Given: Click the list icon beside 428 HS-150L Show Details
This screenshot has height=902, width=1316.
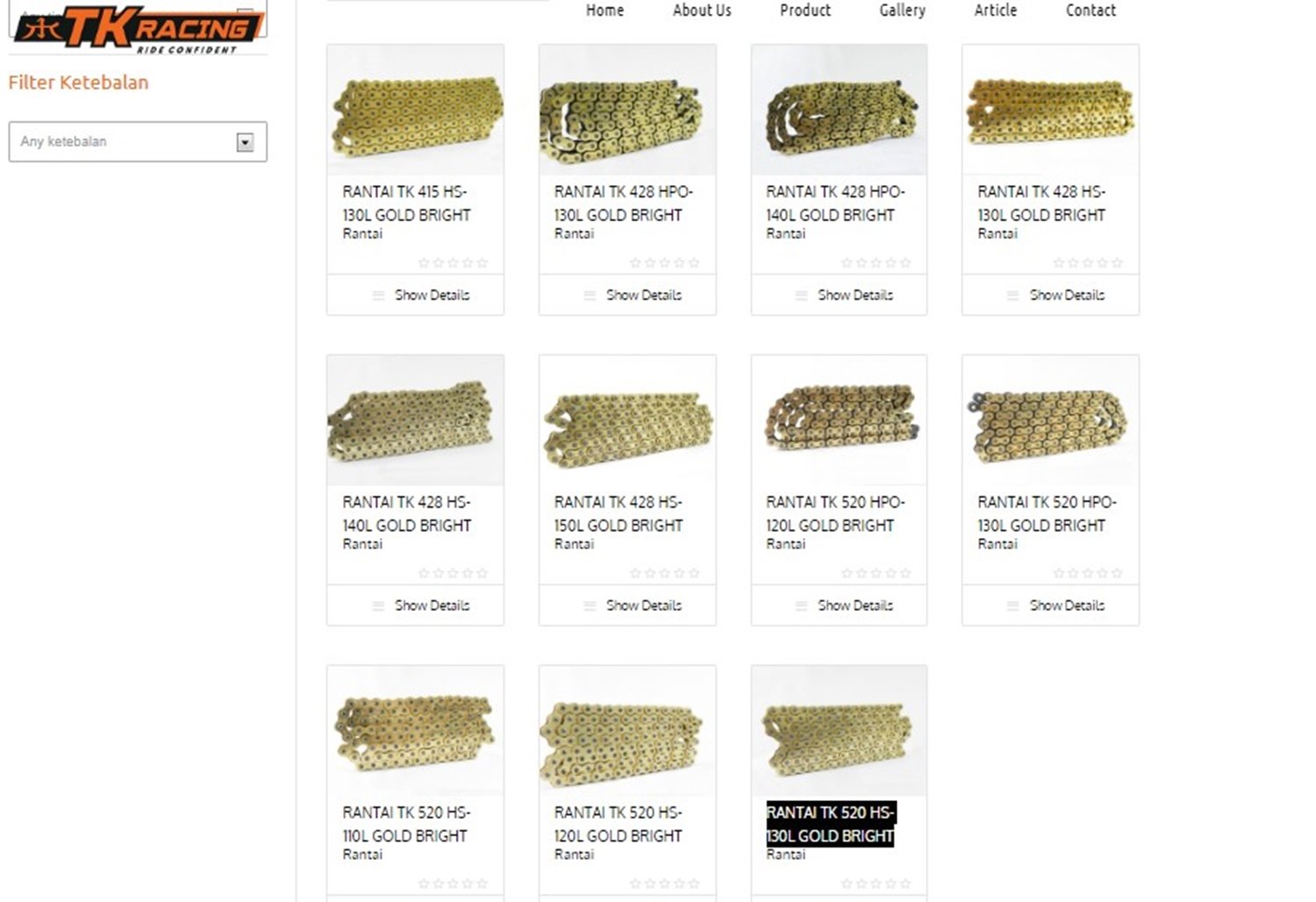Looking at the screenshot, I should click(x=590, y=605).
